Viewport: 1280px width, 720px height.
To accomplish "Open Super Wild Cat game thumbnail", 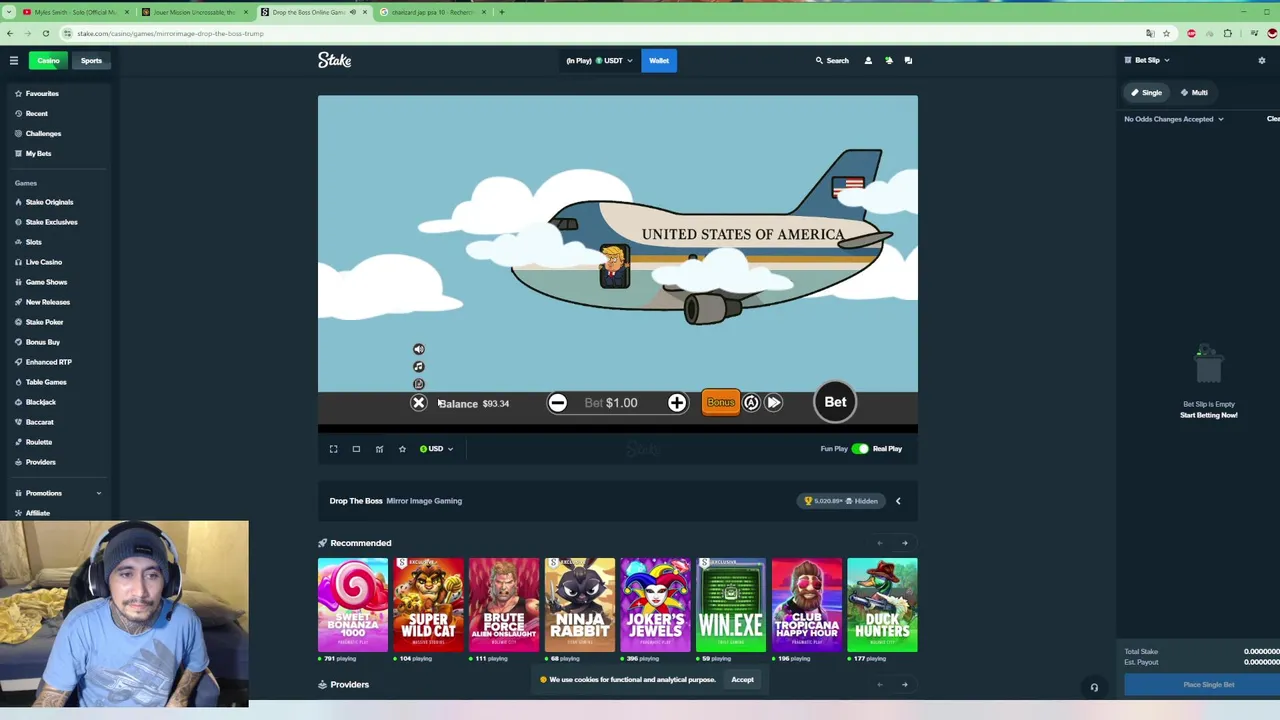I will pyautogui.click(x=428, y=605).
